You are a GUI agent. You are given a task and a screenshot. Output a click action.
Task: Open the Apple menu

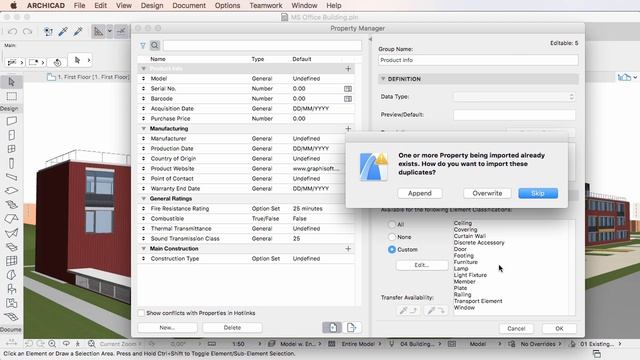[x=13, y=5]
